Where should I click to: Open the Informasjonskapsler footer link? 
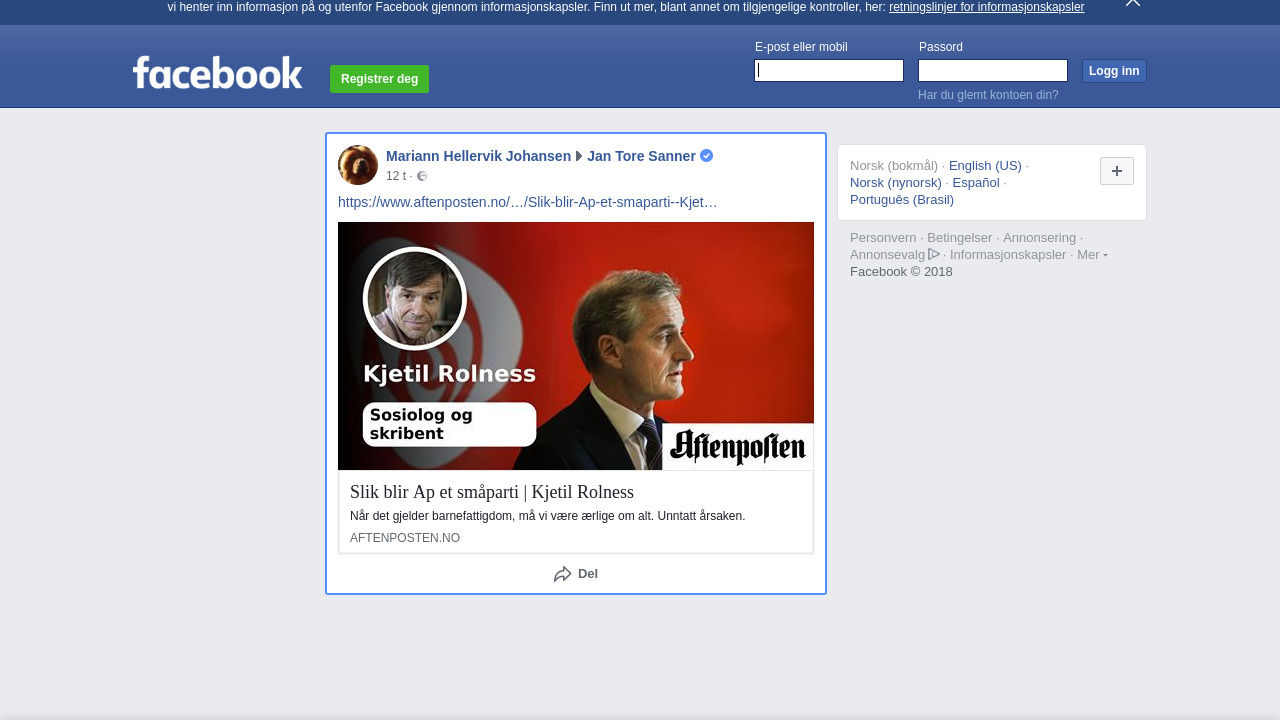pyautogui.click(x=1008, y=255)
